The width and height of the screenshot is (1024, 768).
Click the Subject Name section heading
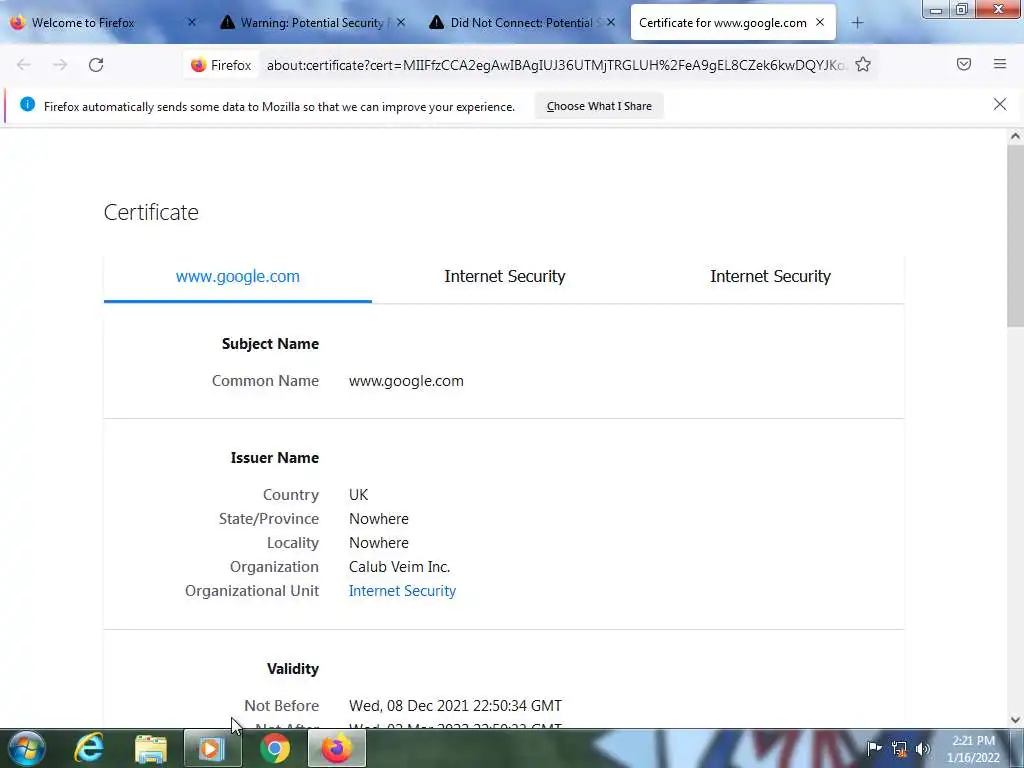[x=270, y=344]
